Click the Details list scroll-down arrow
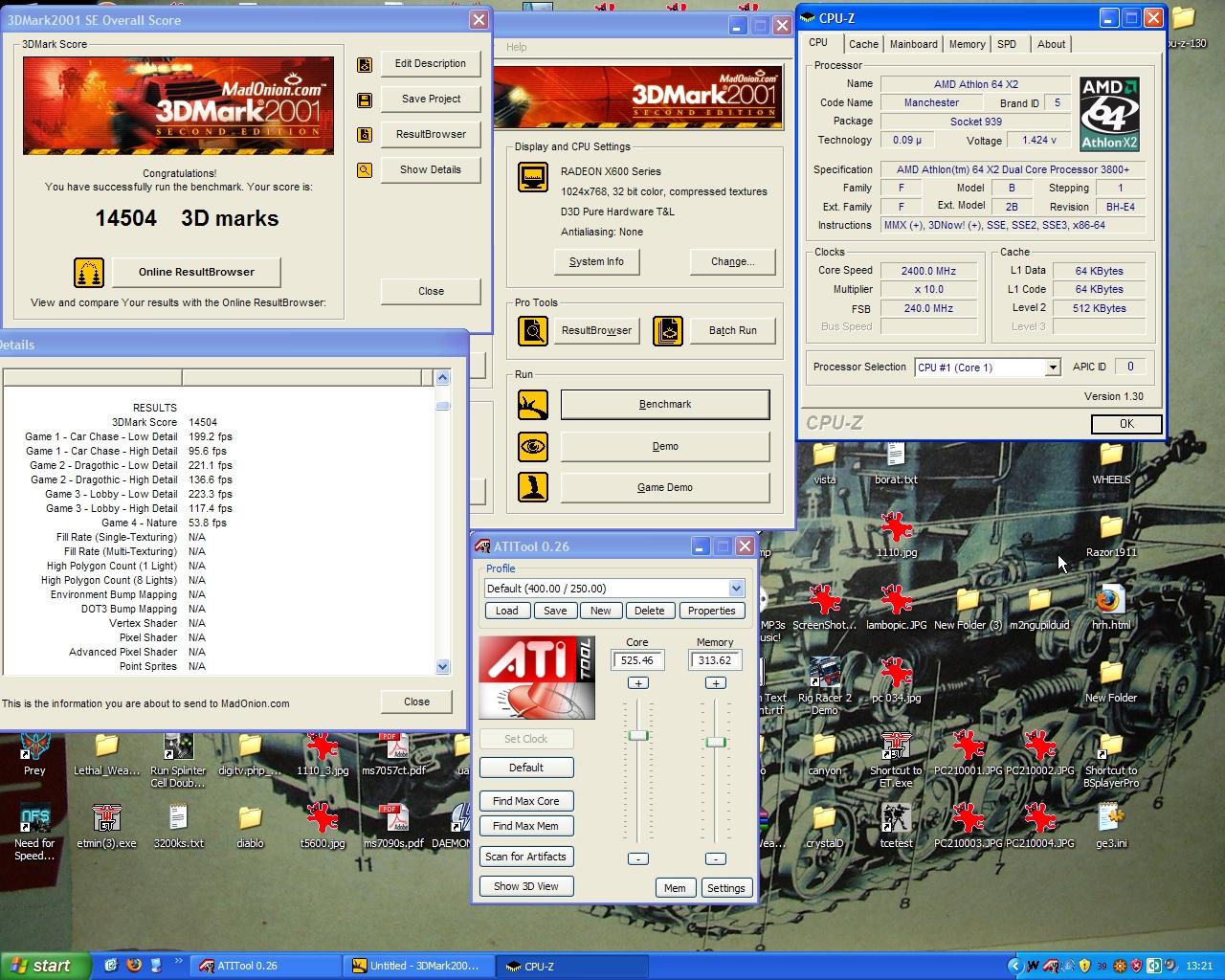1225x980 pixels. point(442,666)
